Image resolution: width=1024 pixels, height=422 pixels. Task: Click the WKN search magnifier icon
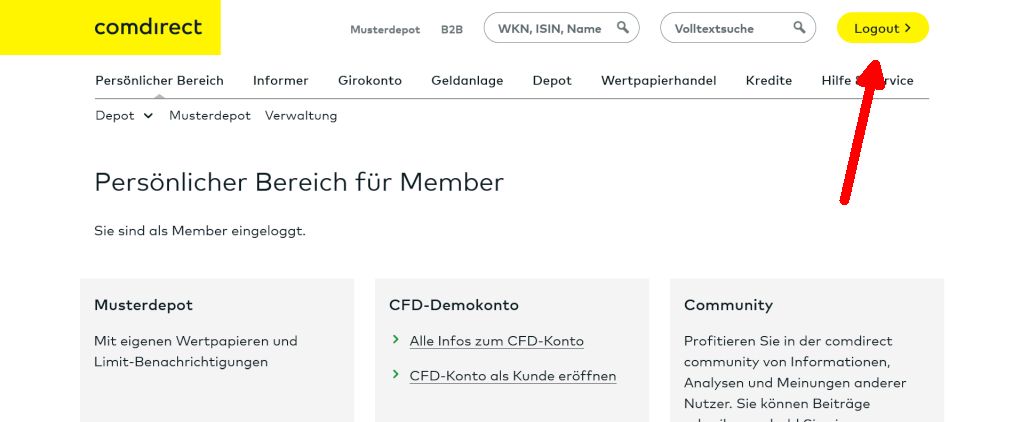[x=623, y=28]
